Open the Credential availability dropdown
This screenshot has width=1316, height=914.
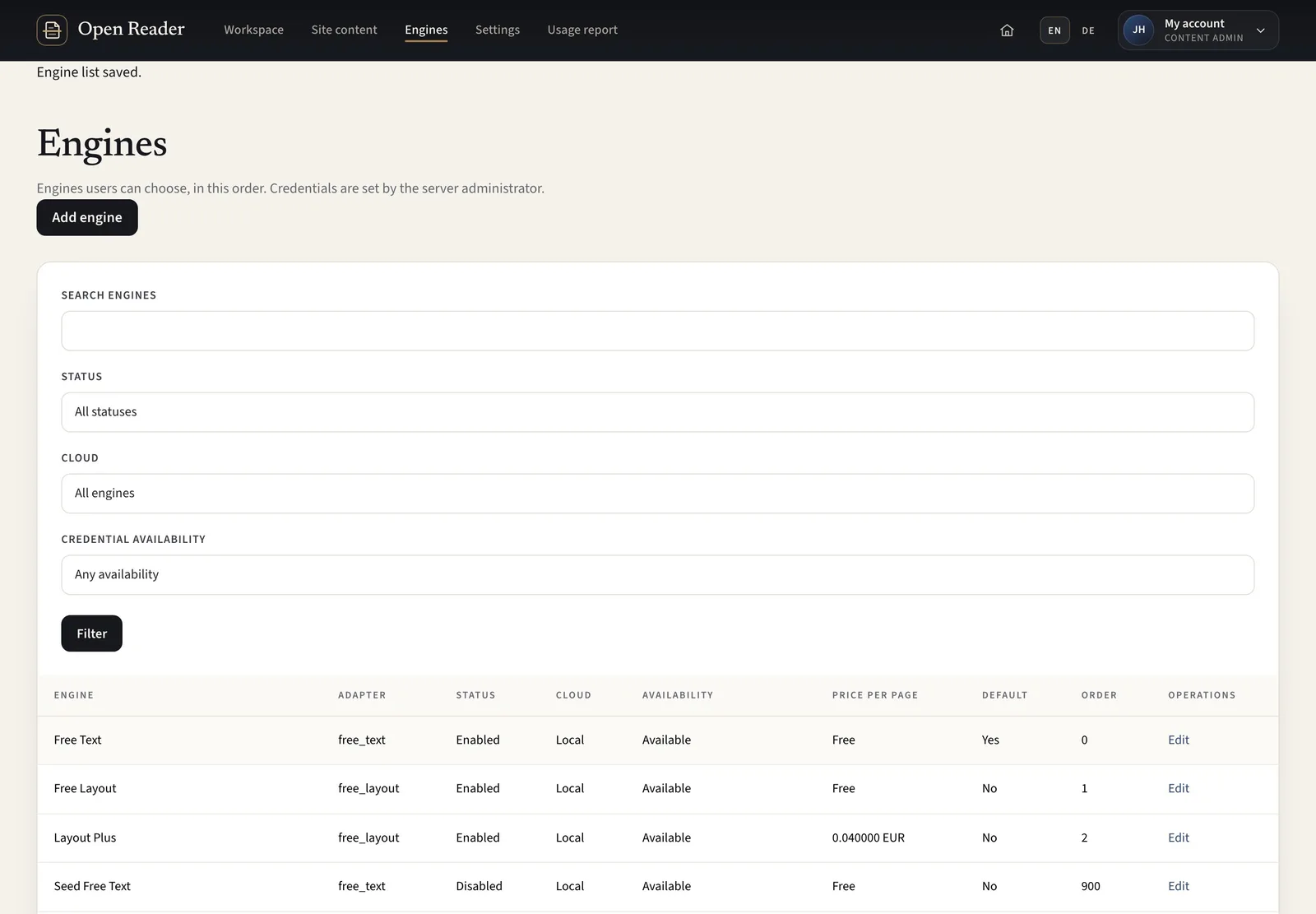(658, 575)
